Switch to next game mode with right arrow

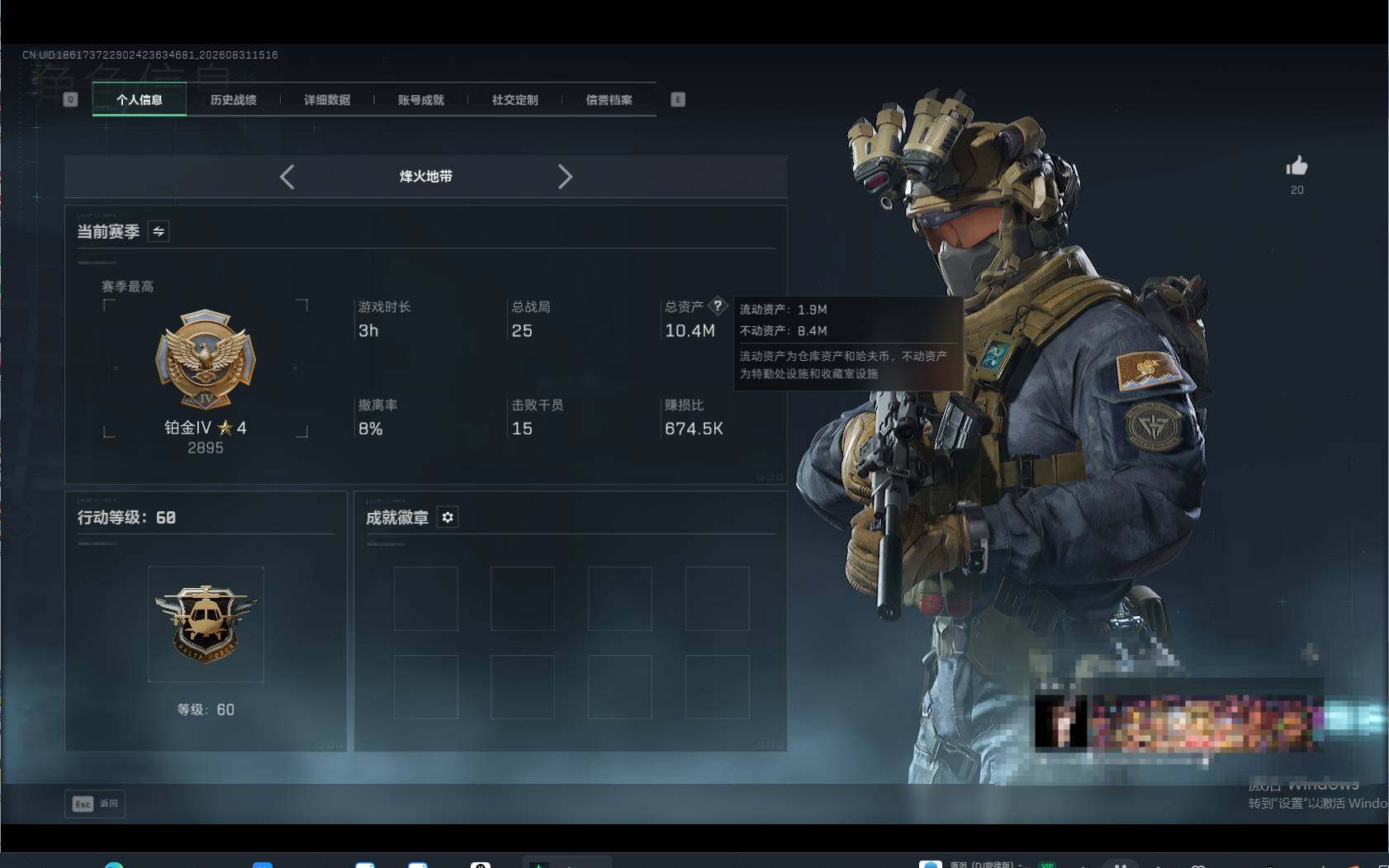(565, 177)
